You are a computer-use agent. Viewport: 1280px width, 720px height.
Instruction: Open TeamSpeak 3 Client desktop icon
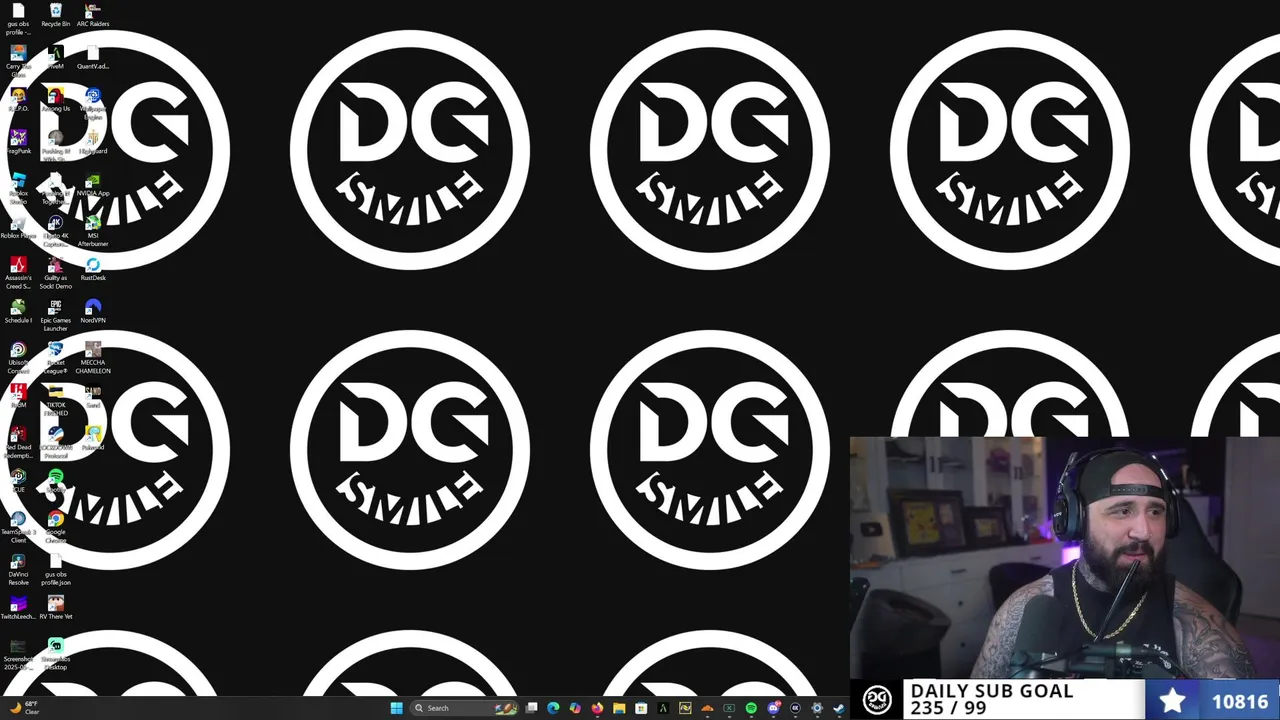(x=18, y=527)
